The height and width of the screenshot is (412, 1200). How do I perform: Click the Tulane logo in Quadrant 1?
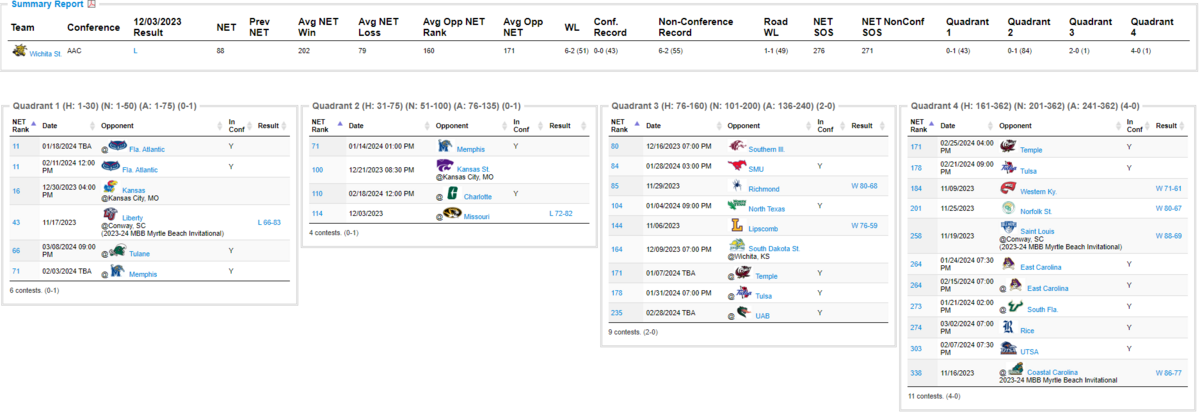coord(118,251)
